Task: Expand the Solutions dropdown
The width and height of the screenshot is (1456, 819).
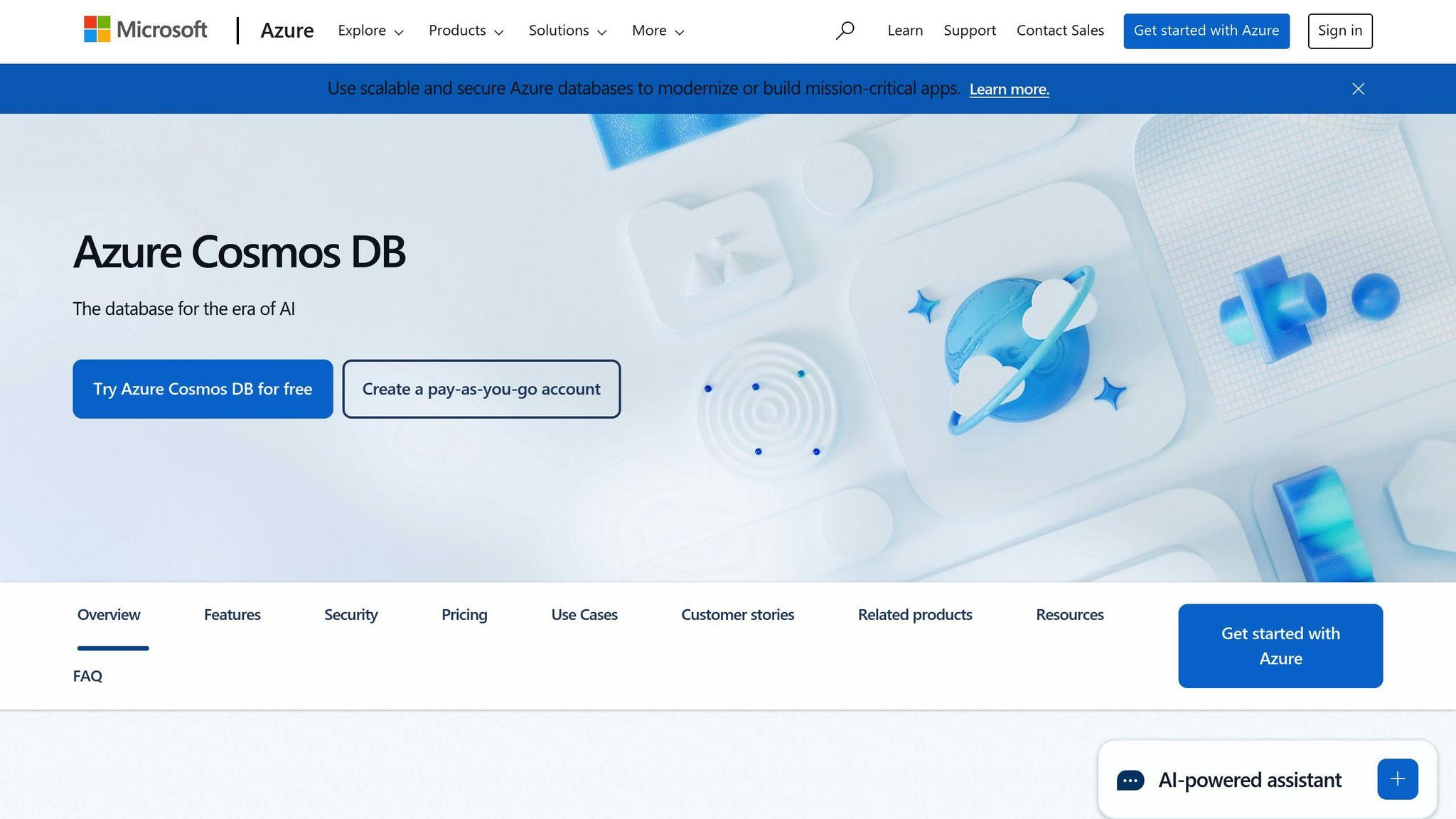Action: tap(567, 31)
